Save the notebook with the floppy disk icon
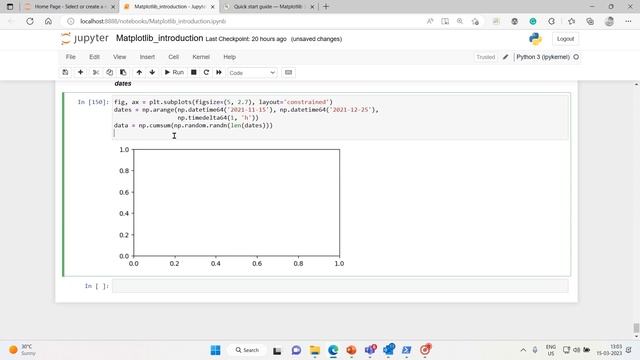 click(65, 72)
